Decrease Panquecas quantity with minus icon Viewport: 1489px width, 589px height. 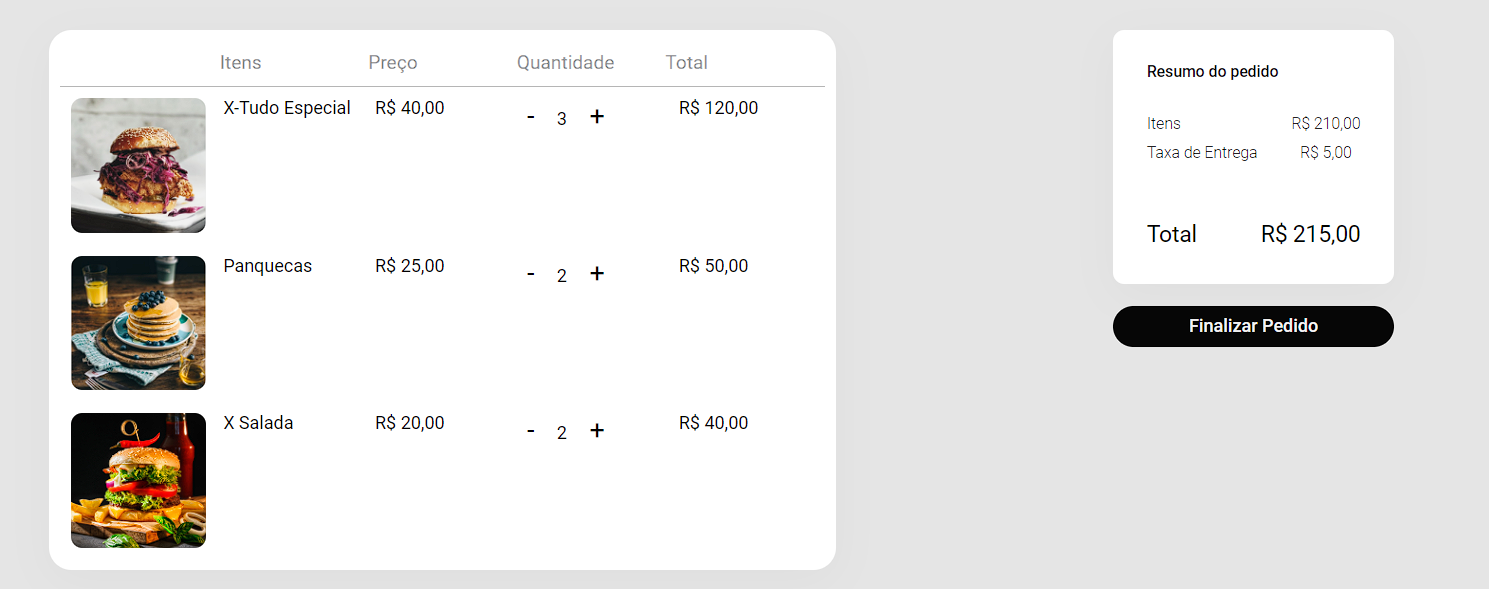click(531, 275)
